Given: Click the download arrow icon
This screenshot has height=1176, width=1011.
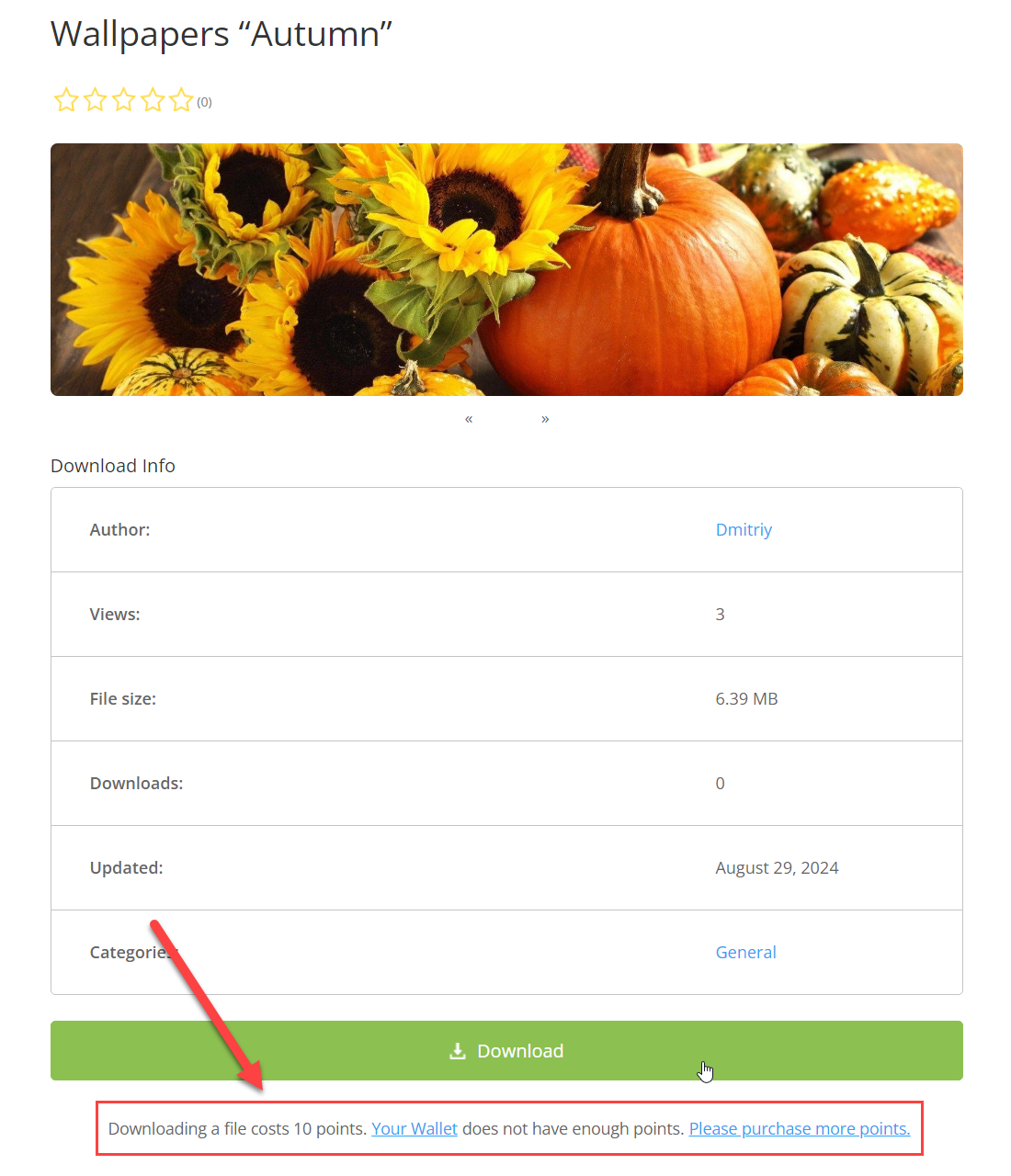Looking at the screenshot, I should pyautogui.click(x=458, y=1051).
